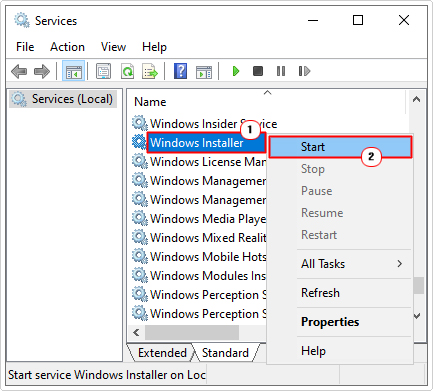Choose greyed Resume in the context menu
This screenshot has width=433, height=391.
[340, 213]
